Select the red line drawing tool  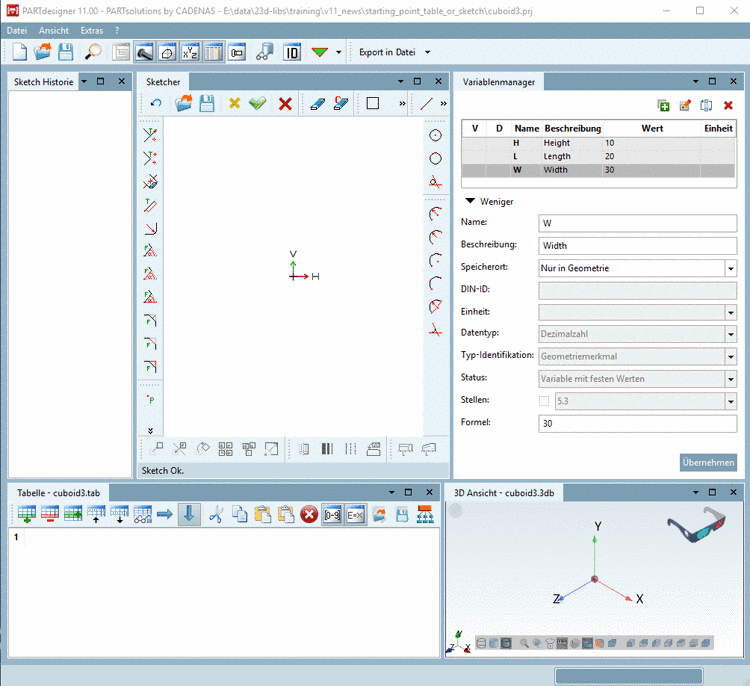(426, 103)
